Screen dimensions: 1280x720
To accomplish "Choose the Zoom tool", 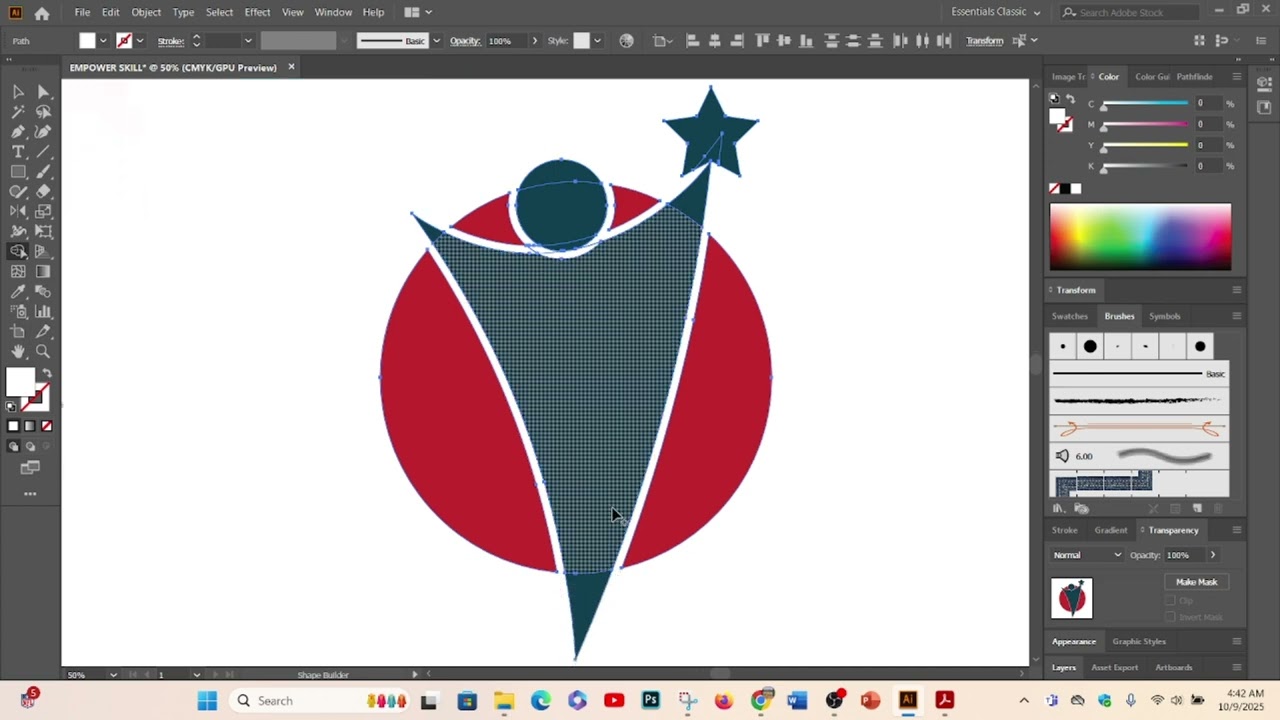I will [x=43, y=352].
